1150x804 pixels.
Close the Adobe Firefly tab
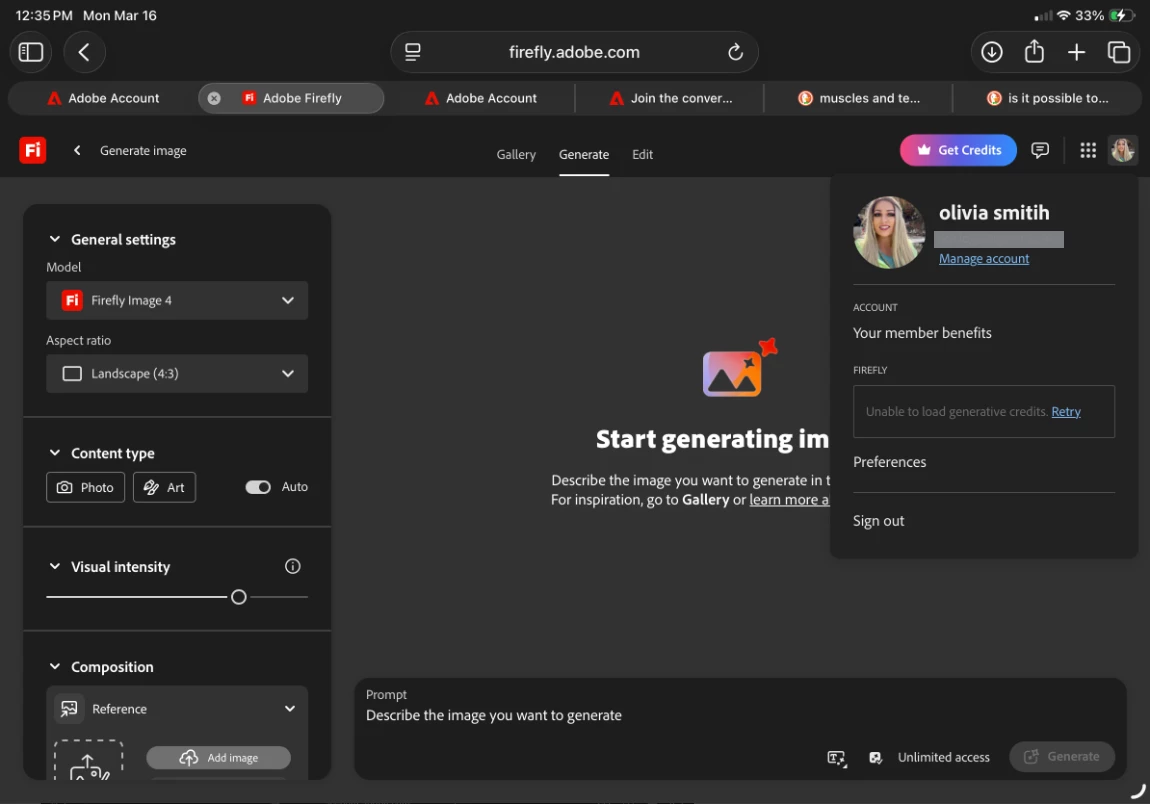[214, 98]
